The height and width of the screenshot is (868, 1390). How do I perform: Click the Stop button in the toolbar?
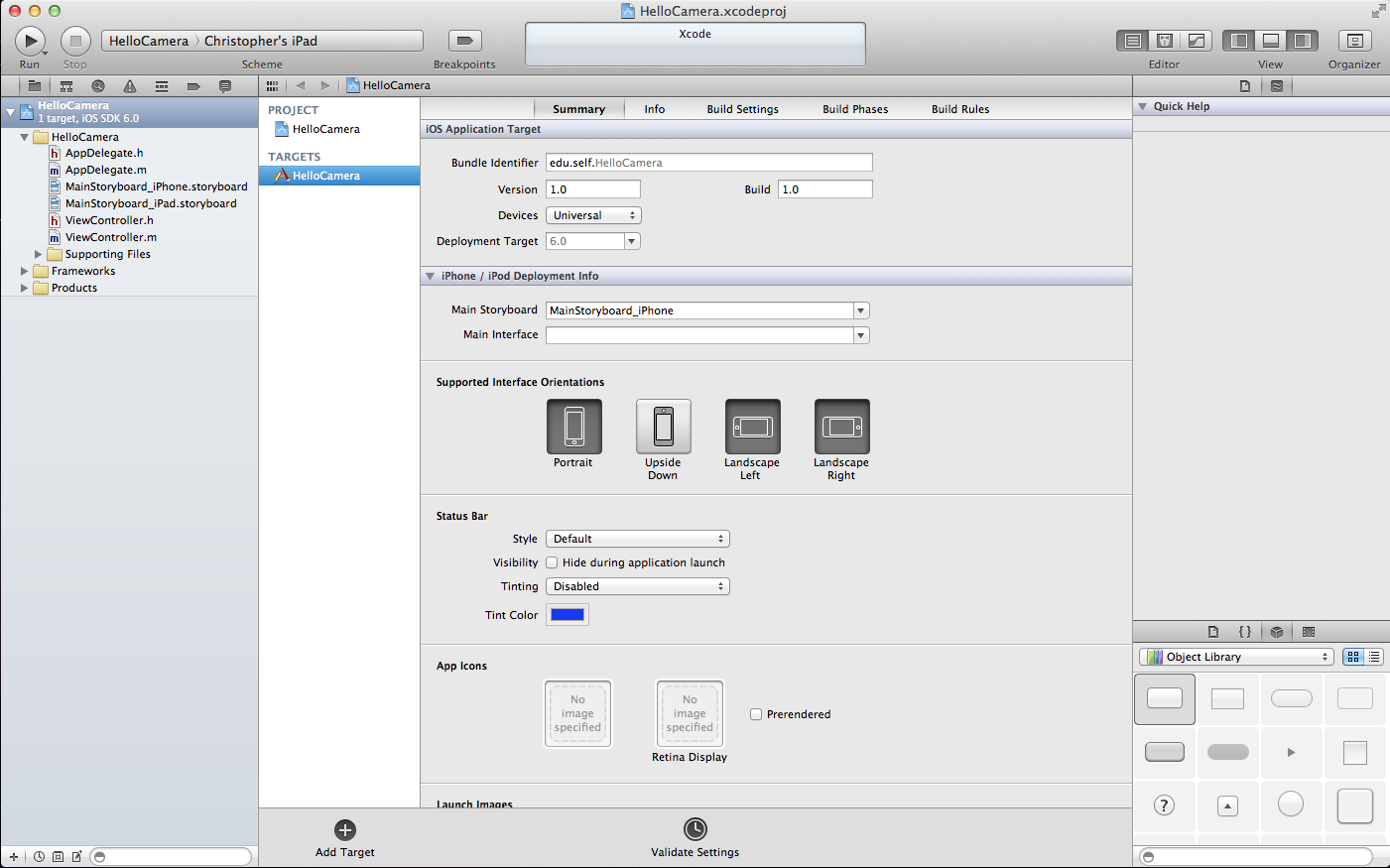(x=75, y=41)
